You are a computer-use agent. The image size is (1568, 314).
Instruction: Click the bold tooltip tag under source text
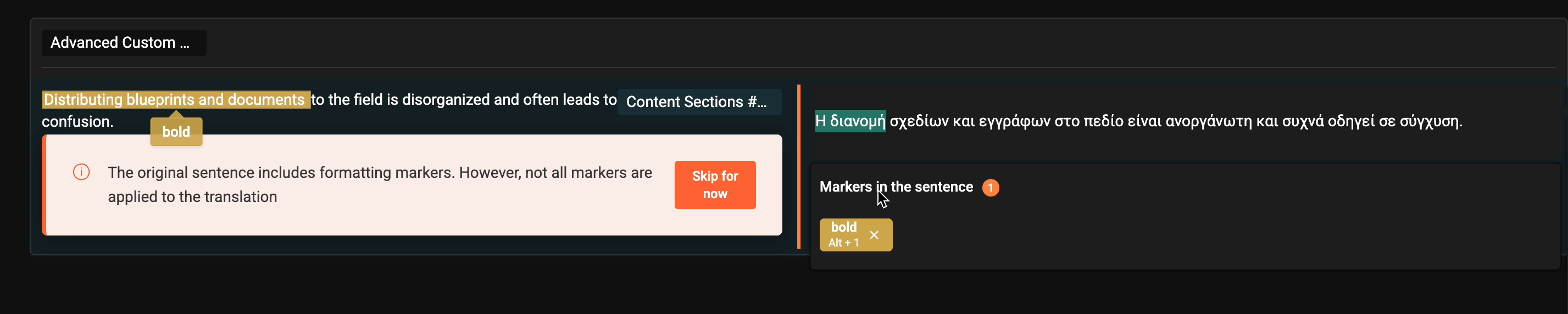pyautogui.click(x=176, y=131)
